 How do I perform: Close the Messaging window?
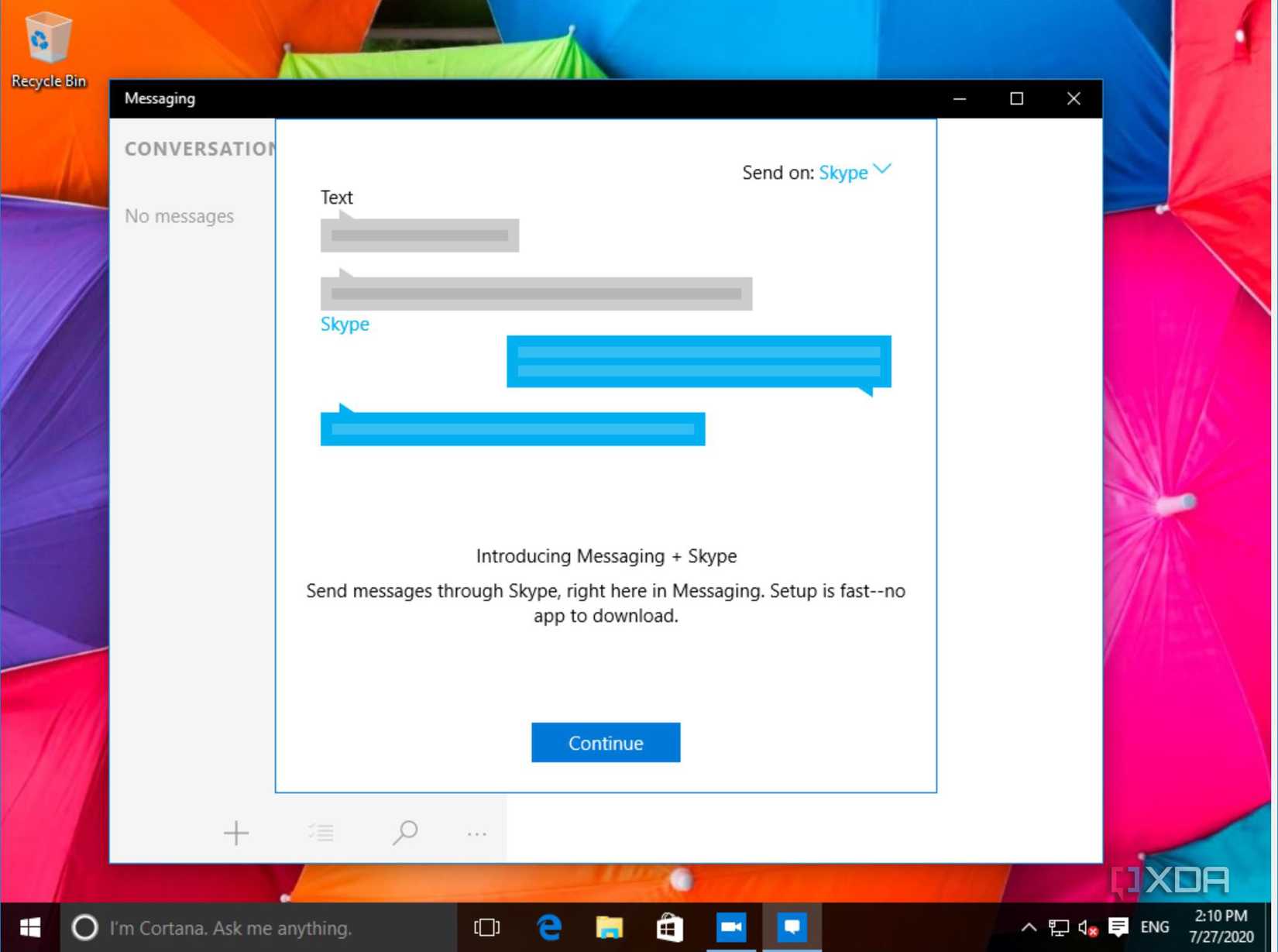tap(1074, 99)
